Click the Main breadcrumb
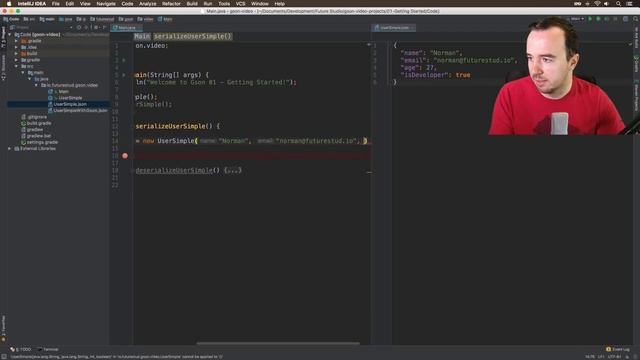The width and height of the screenshot is (640, 360). [x=142, y=36]
